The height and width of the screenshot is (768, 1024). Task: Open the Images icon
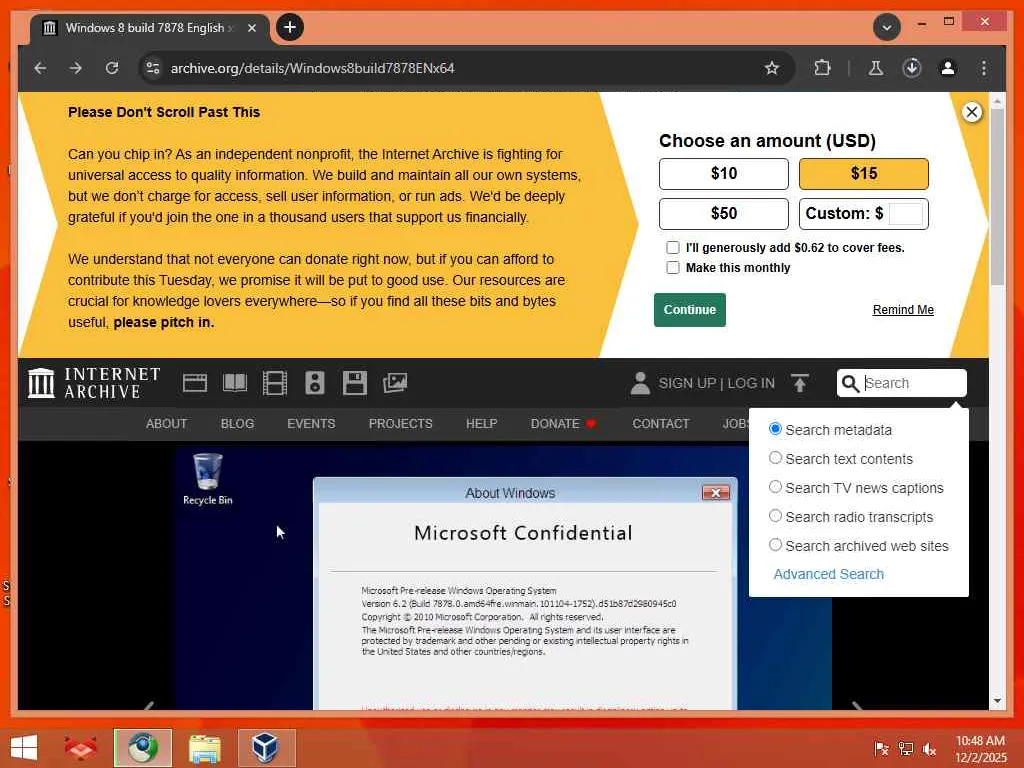click(x=395, y=383)
